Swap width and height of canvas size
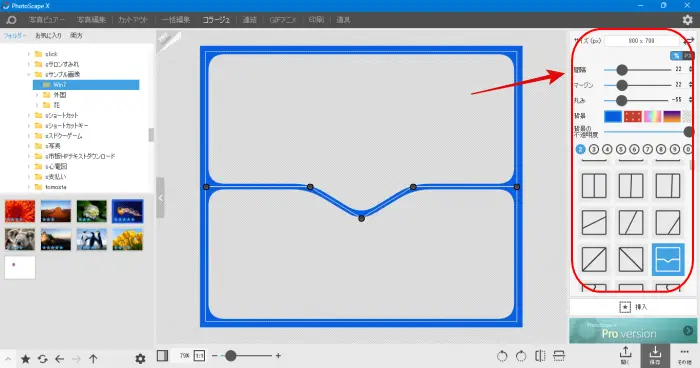The height and width of the screenshot is (368, 700). (689, 41)
